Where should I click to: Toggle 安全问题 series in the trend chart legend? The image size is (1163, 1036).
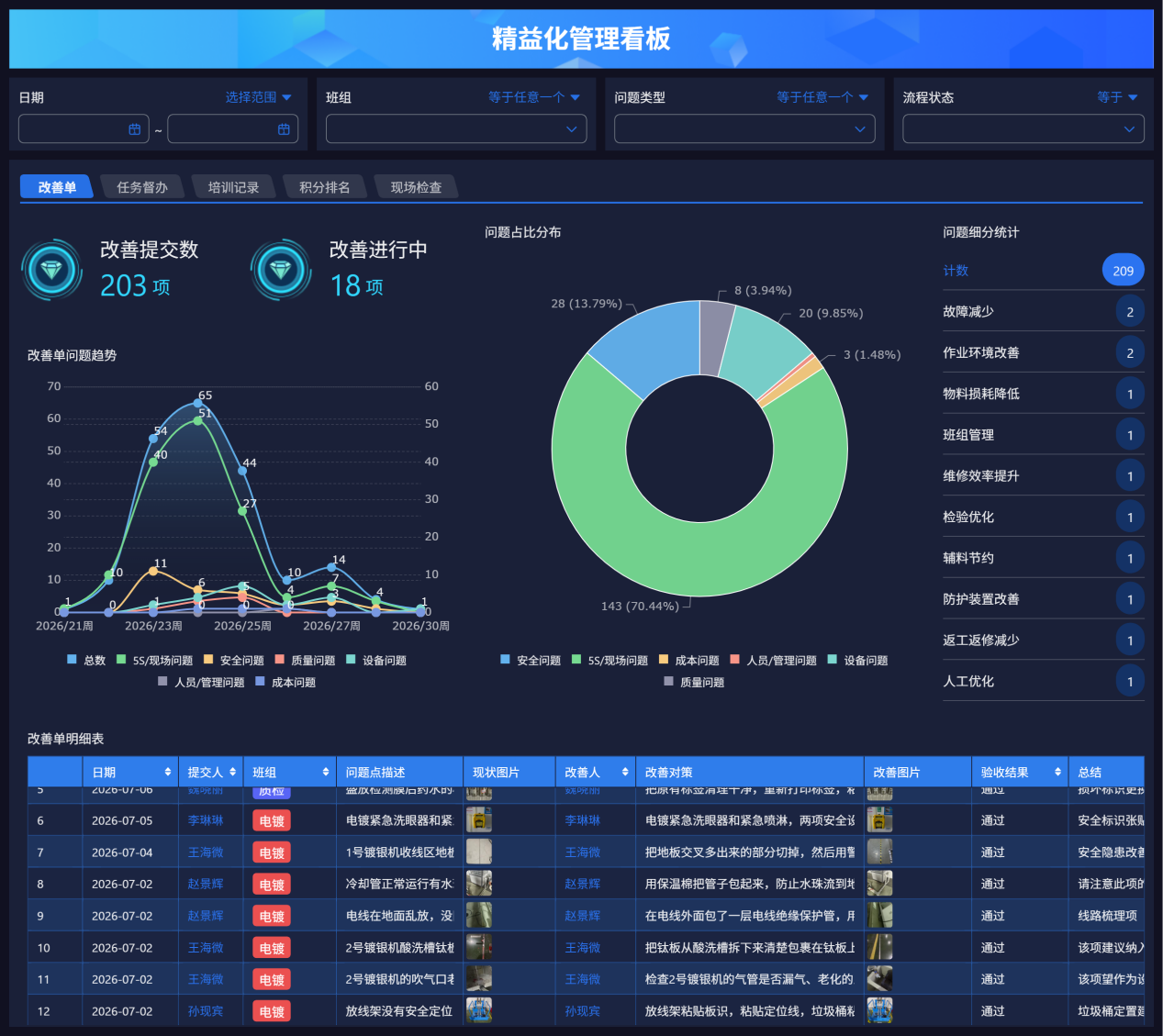tap(233, 660)
